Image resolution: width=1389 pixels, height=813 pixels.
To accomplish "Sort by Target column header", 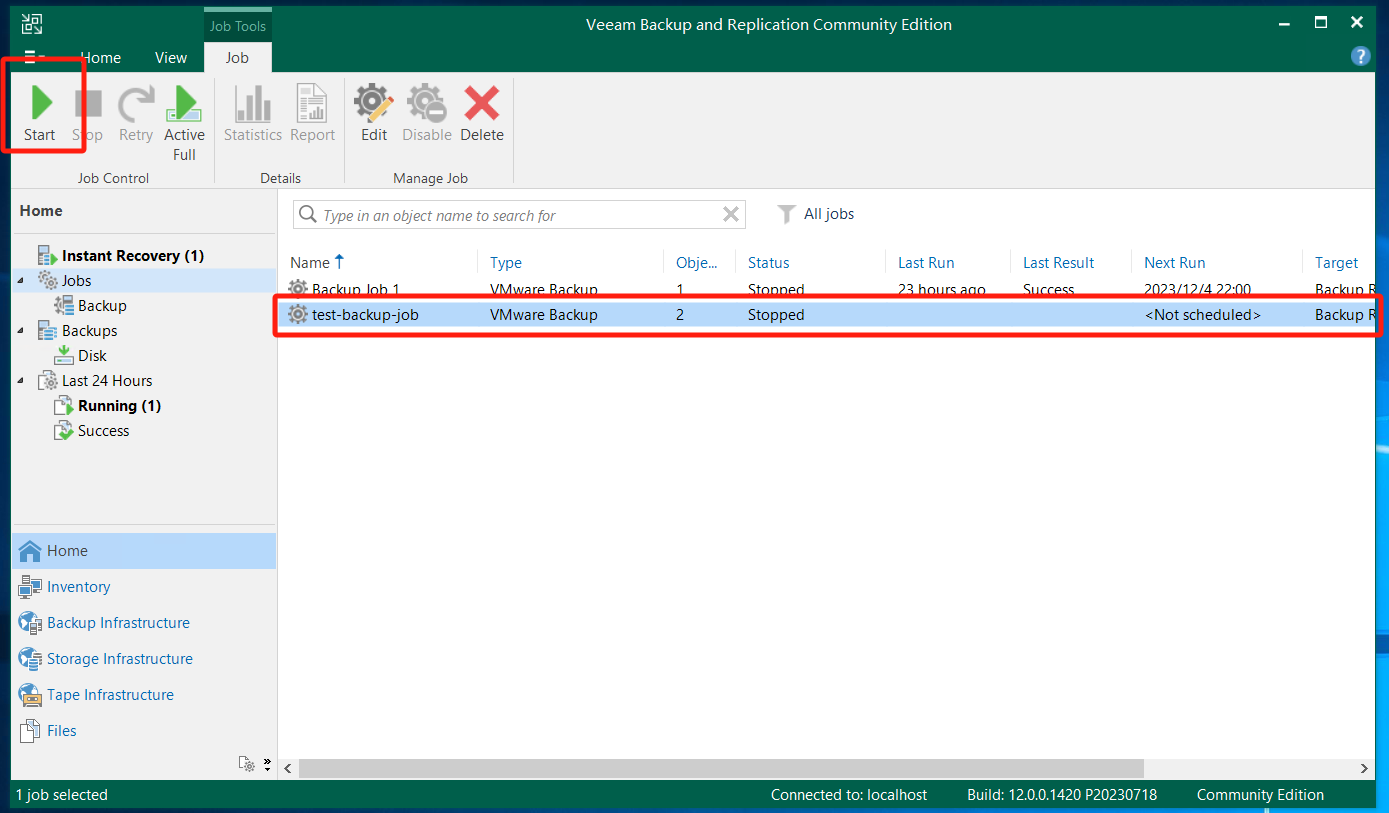I will coord(1337,262).
